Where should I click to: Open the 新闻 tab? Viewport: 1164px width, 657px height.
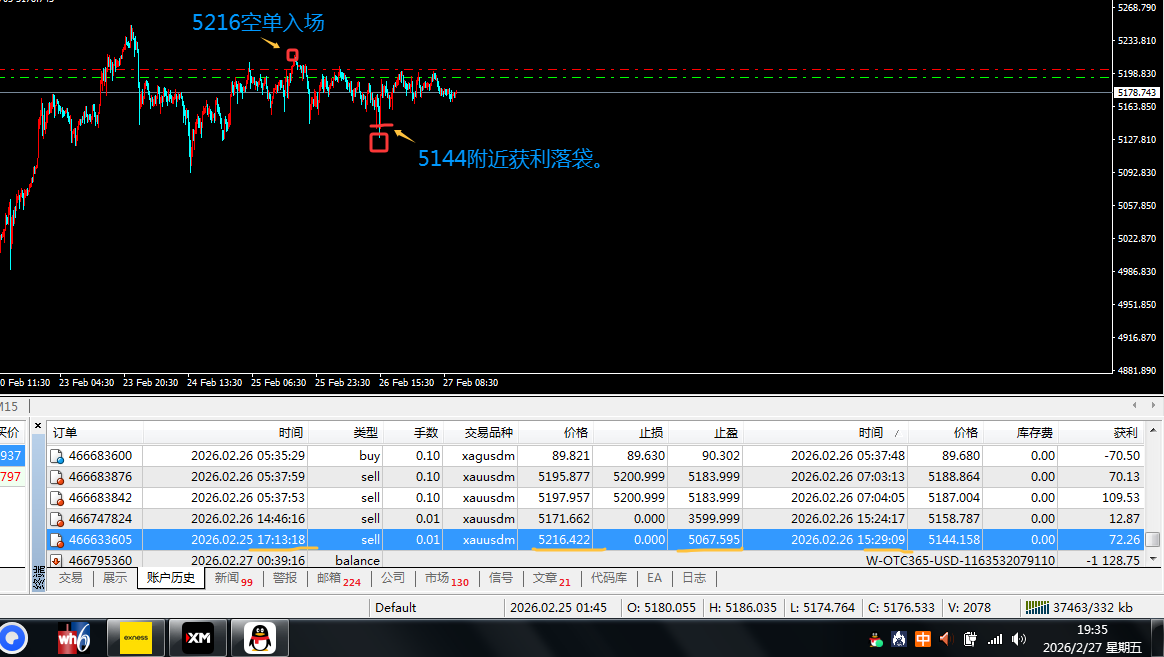pos(228,578)
